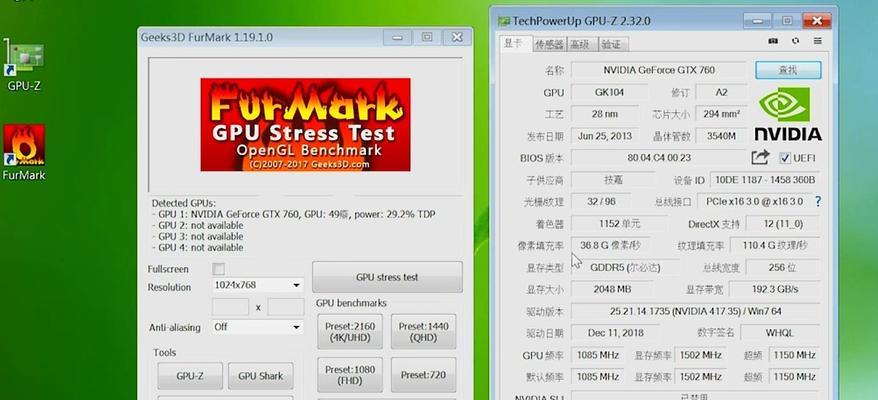Viewport: 878px width, 400px height.
Task: Start the GPU stress test button
Action: 387,277
